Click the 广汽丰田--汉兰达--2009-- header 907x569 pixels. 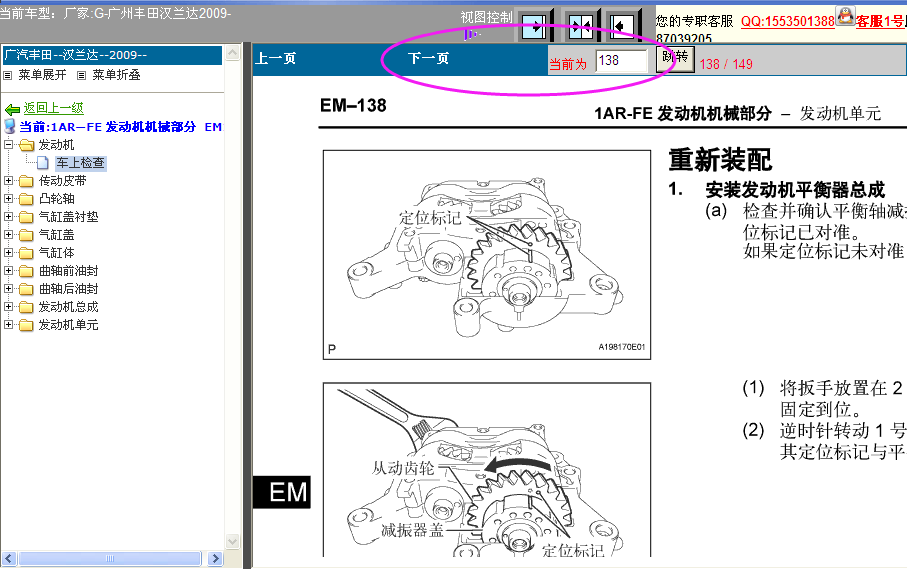112,55
